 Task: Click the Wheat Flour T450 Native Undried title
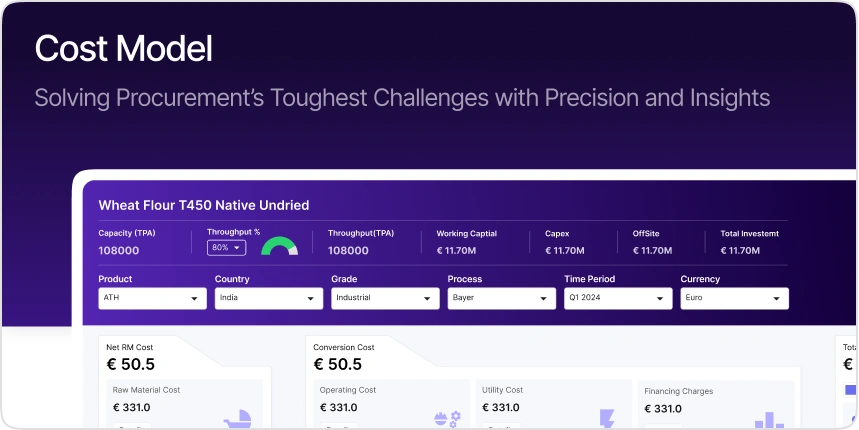[203, 205]
